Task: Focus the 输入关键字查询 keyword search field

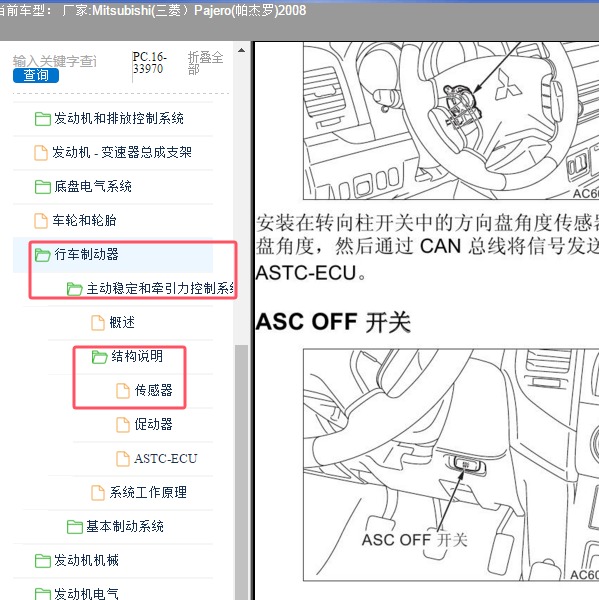Action: pyautogui.click(x=55, y=61)
